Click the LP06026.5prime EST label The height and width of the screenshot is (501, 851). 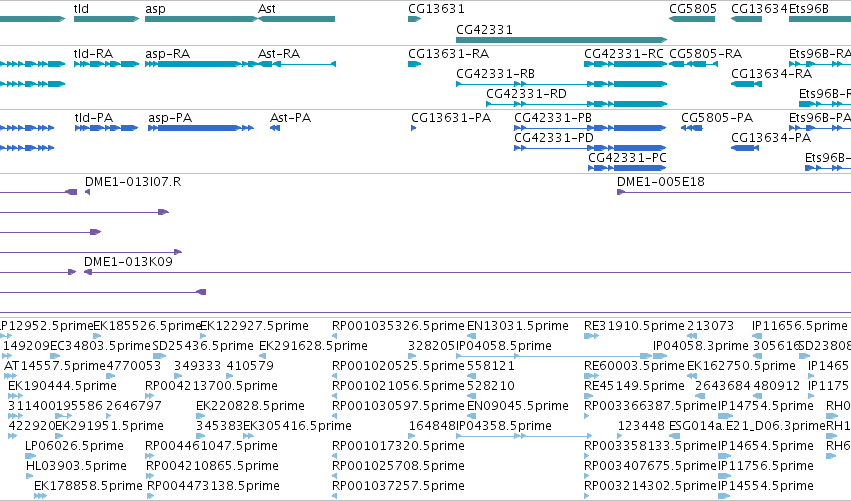pos(74,446)
